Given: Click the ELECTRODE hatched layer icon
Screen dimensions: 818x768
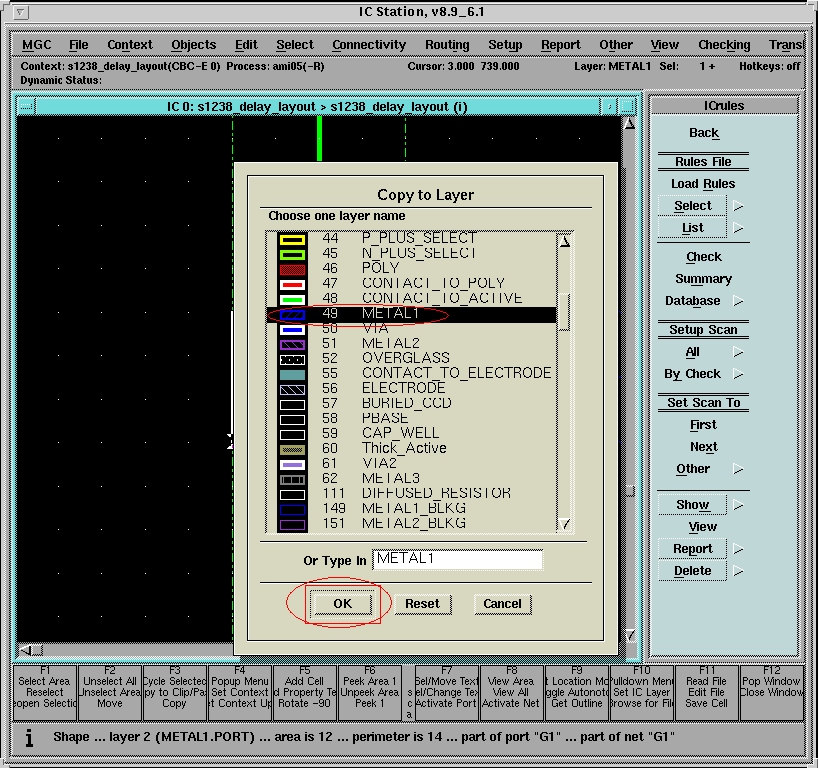Looking at the screenshot, I should point(292,389).
